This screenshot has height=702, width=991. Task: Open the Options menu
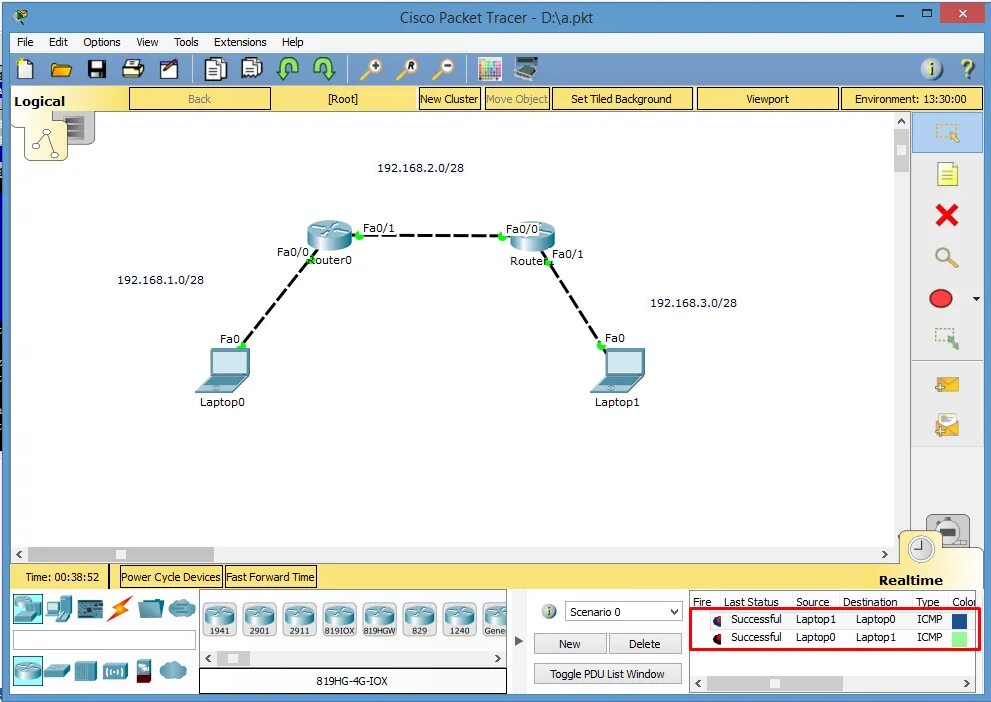point(102,42)
